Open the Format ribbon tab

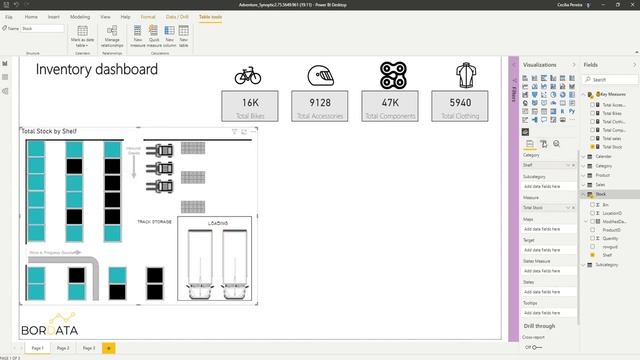point(148,17)
